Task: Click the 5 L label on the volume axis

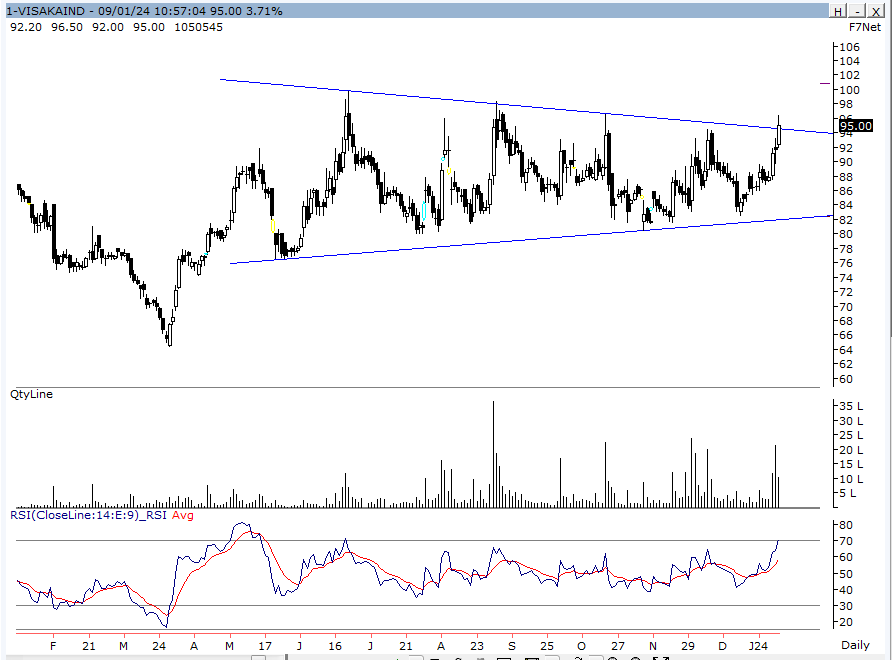Action: (848, 493)
